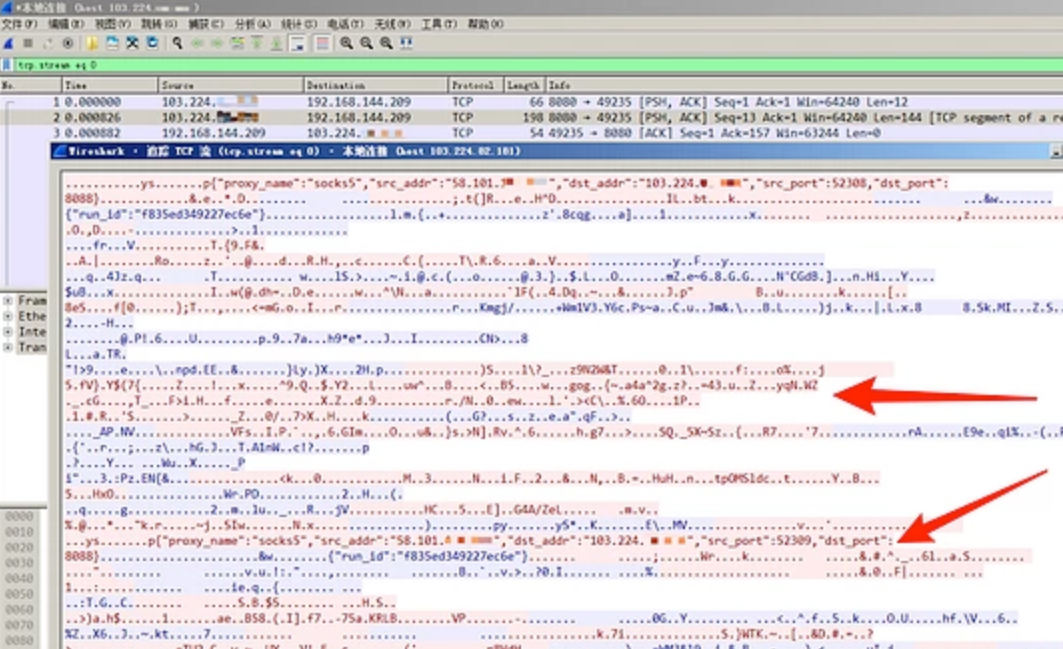The image size is (1063, 649).
Task: Start capture with the shark fin icon
Action: 8,43
